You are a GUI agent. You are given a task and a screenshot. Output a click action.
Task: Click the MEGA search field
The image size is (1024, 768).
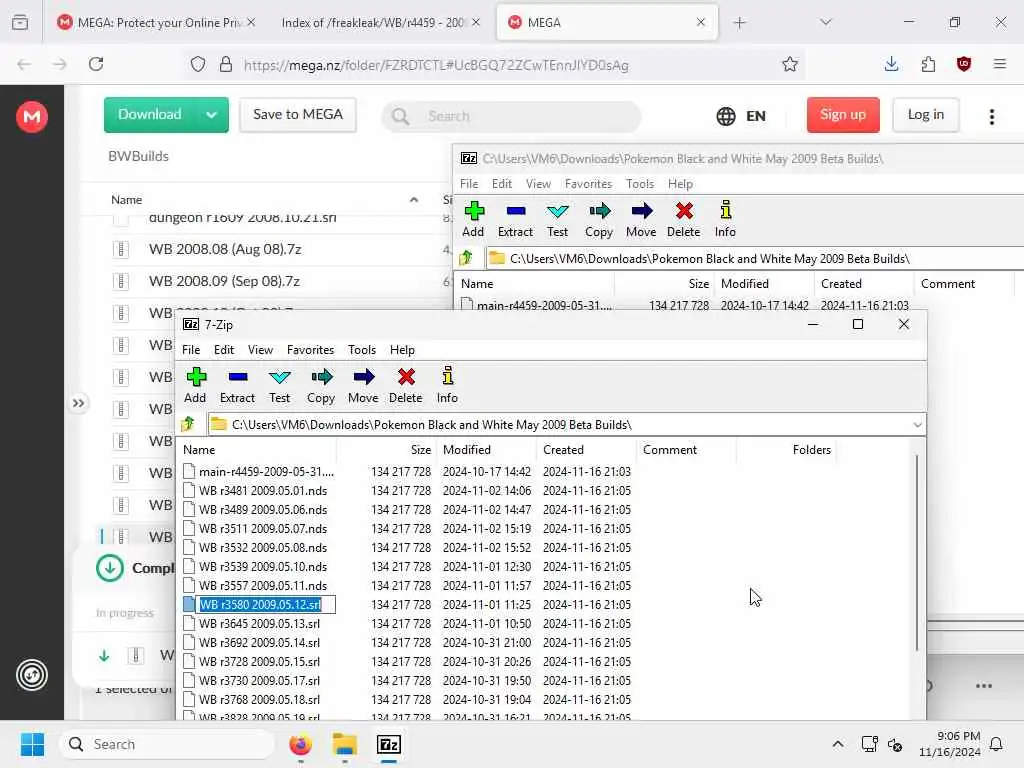coord(511,116)
